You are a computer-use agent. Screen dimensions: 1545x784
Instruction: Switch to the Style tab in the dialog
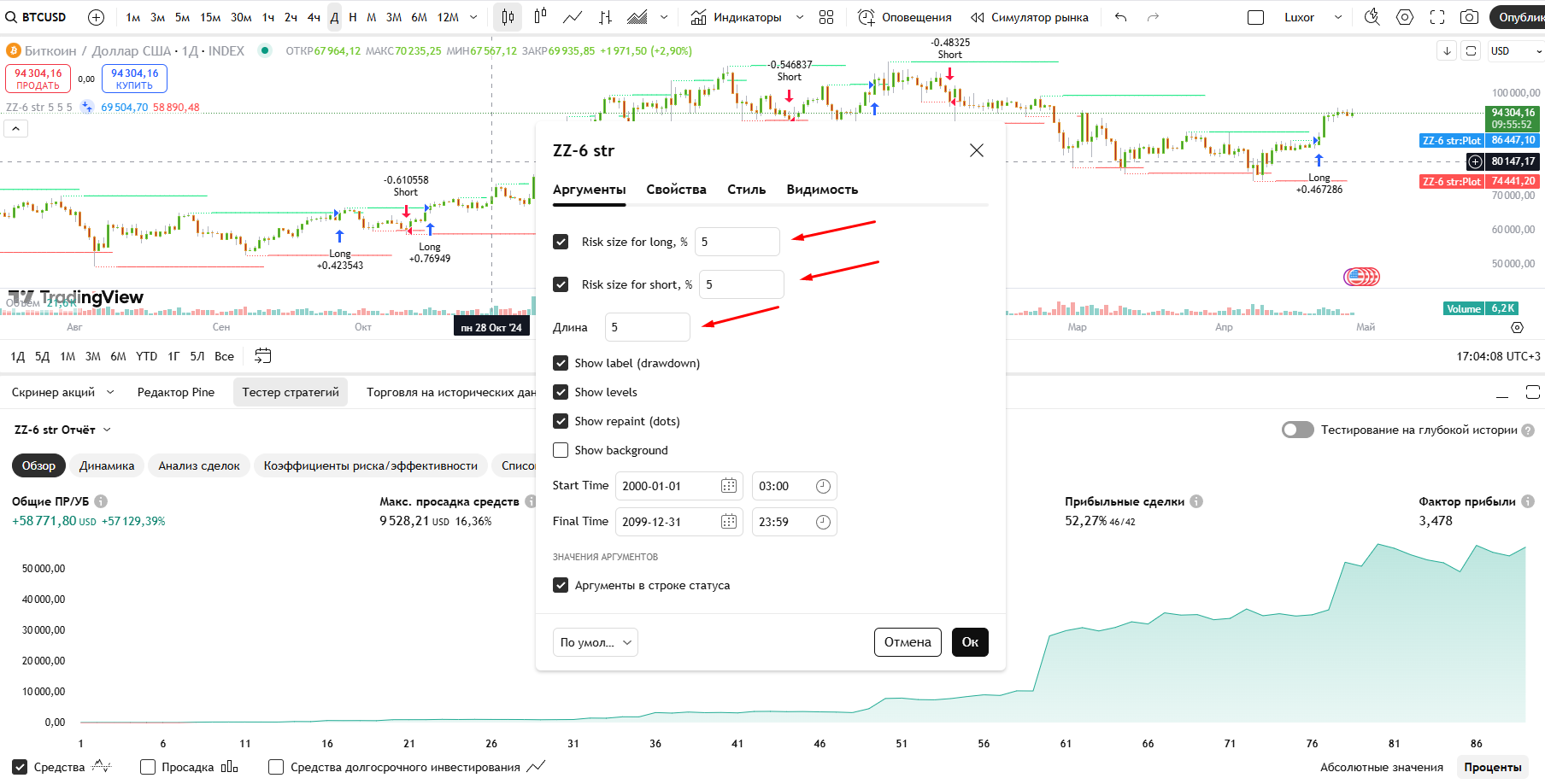point(746,190)
